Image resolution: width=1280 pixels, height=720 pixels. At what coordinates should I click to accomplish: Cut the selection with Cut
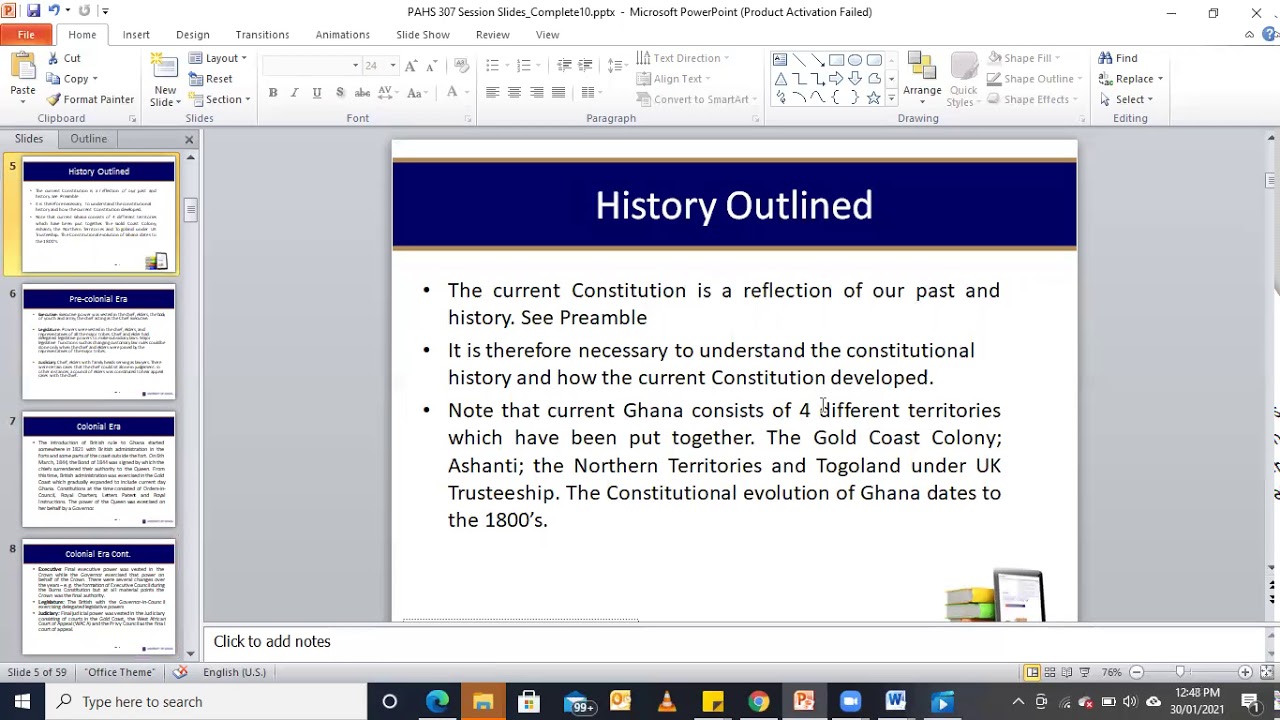click(64, 58)
